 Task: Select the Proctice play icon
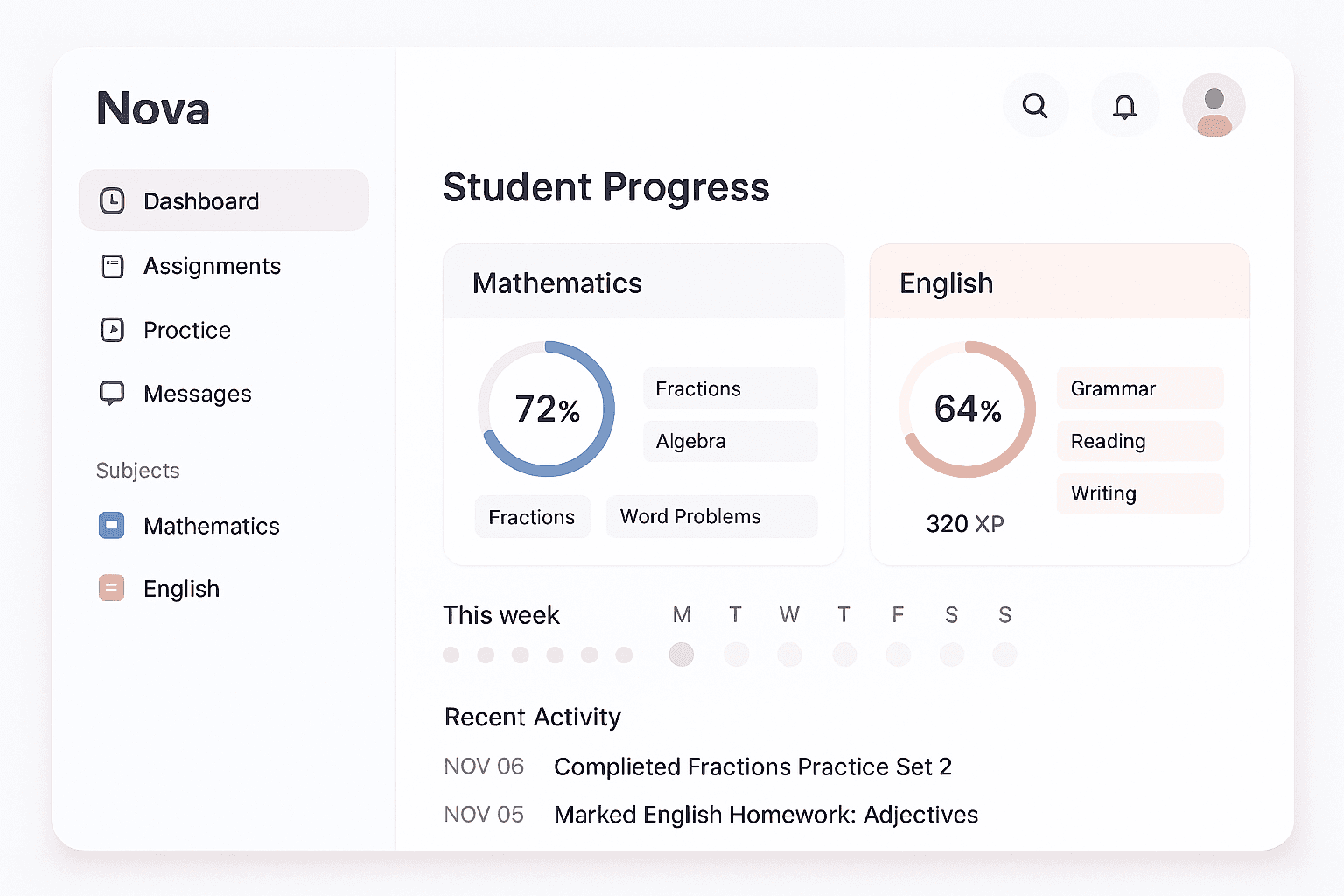(x=113, y=330)
